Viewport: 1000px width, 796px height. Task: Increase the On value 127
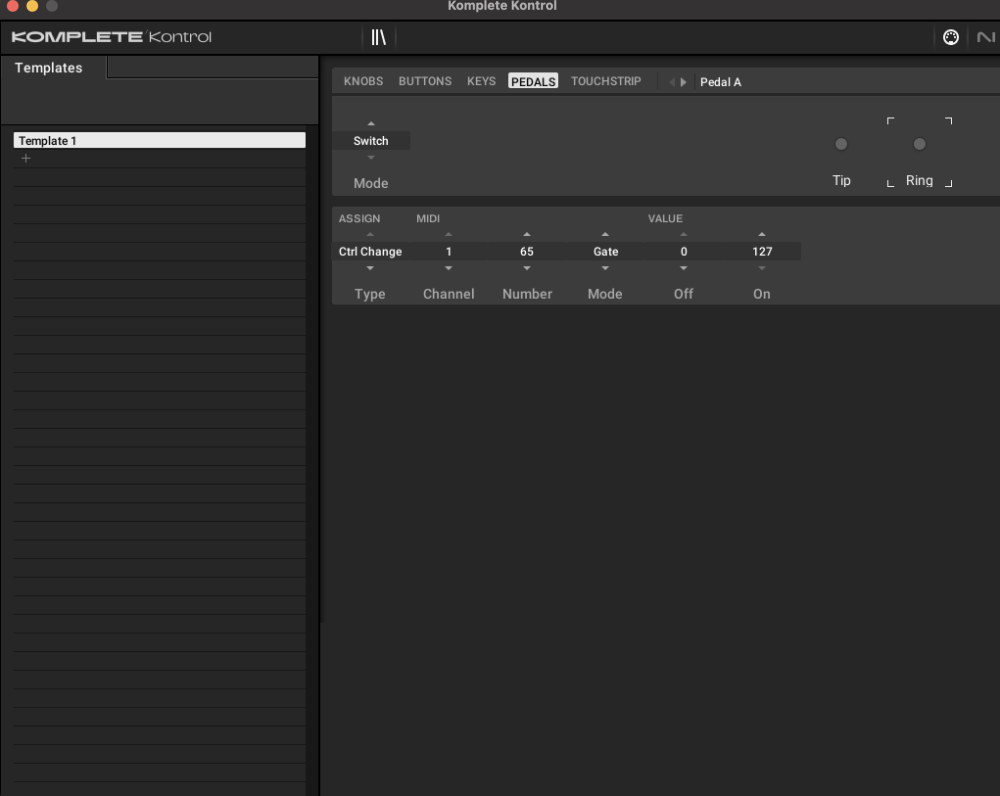(762, 235)
